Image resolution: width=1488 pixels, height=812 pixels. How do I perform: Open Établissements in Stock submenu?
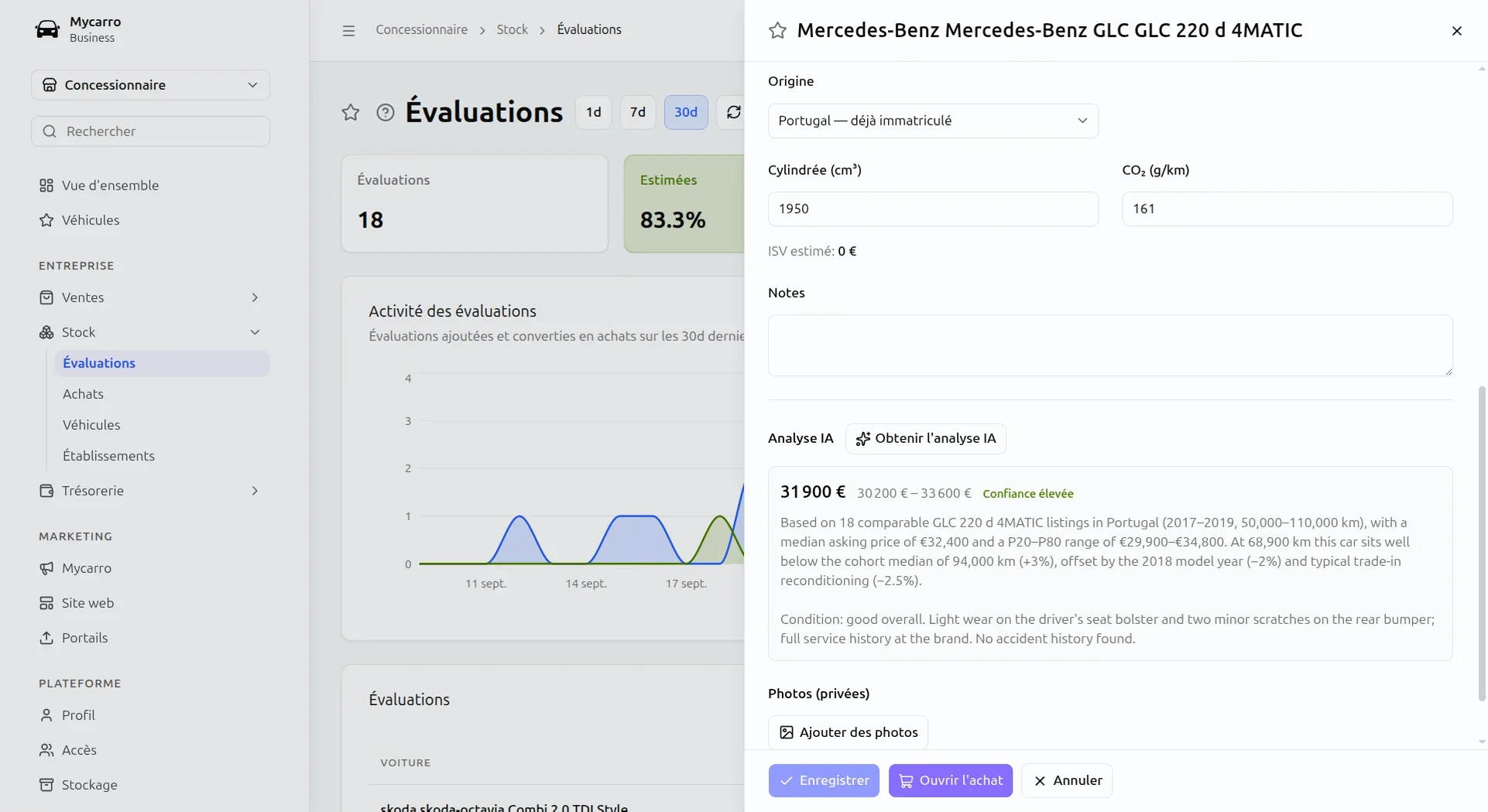pyautogui.click(x=162, y=456)
